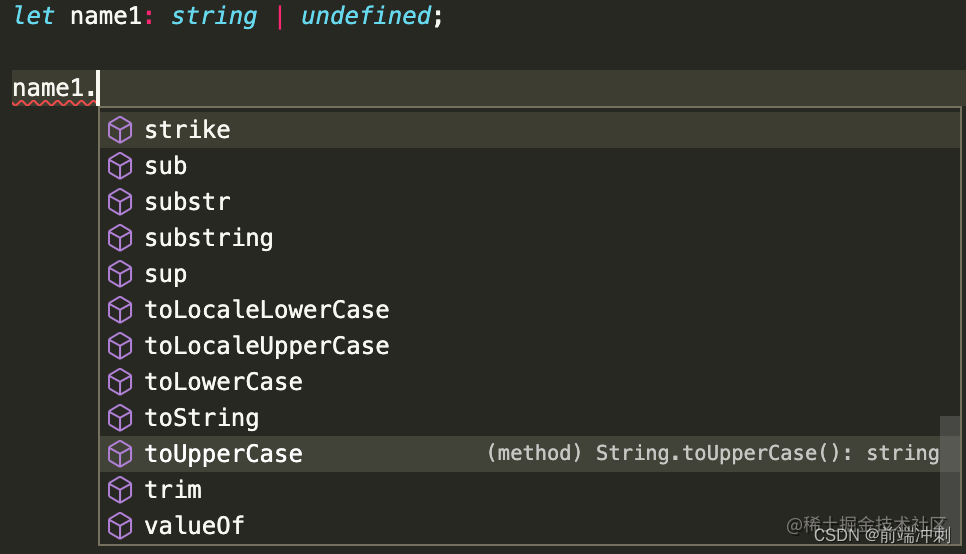
Task: Click the suggestion list scrollbar thumb
Action: [950, 474]
